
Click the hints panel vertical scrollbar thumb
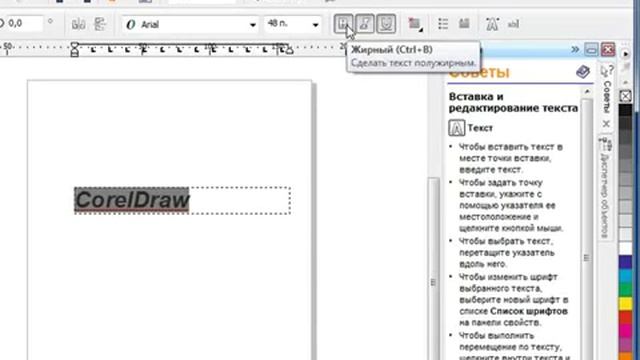click(587, 257)
